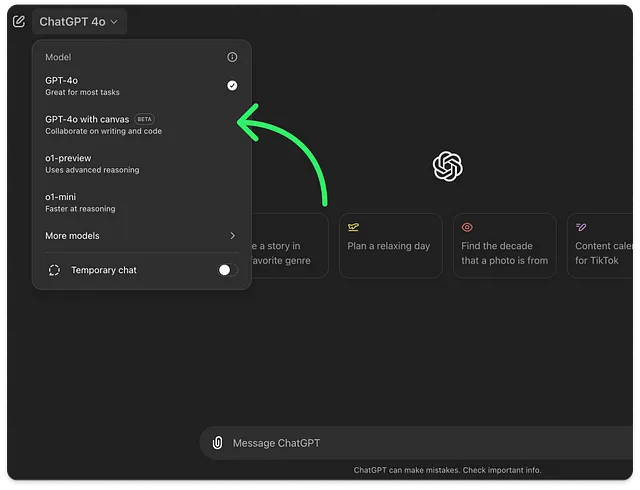Click the eye icon on photo decade card

(467, 227)
